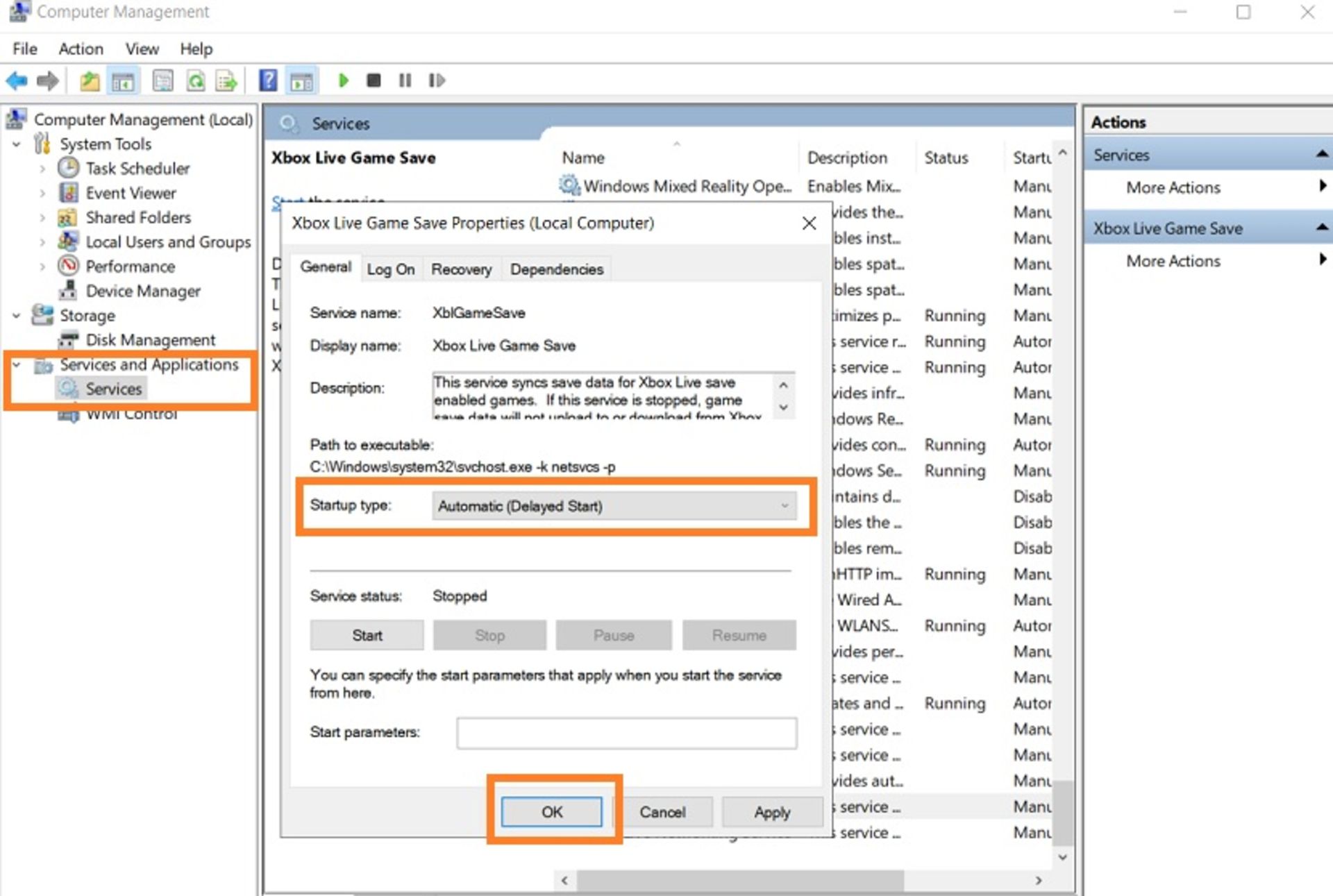The width and height of the screenshot is (1333, 896).
Task: Select Computer Management (Local) root node
Action: tap(143, 119)
